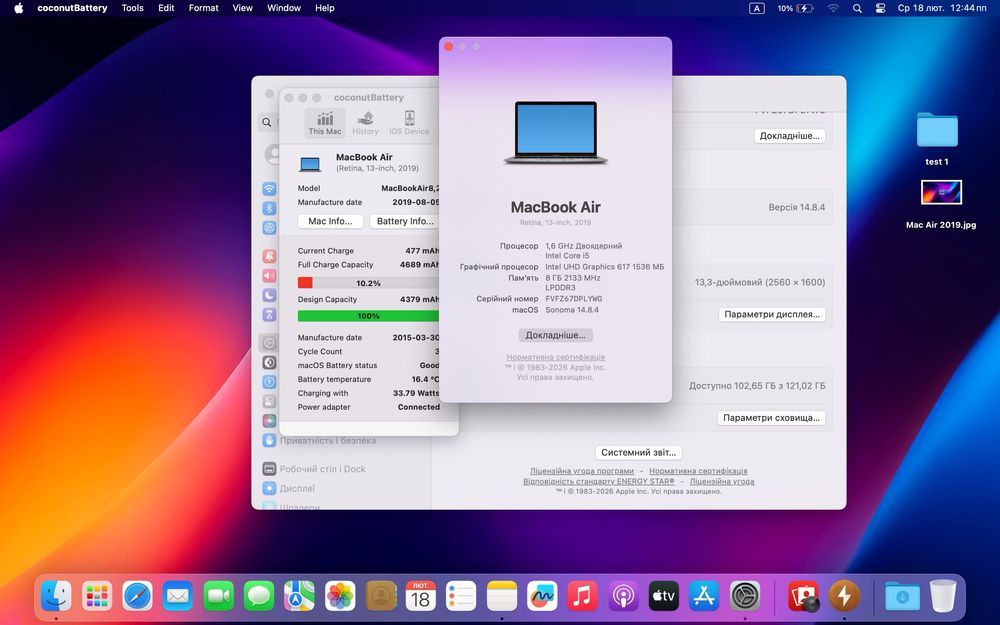Open Trash from the Dock
This screenshot has height=625, width=1000.
[x=943, y=596]
